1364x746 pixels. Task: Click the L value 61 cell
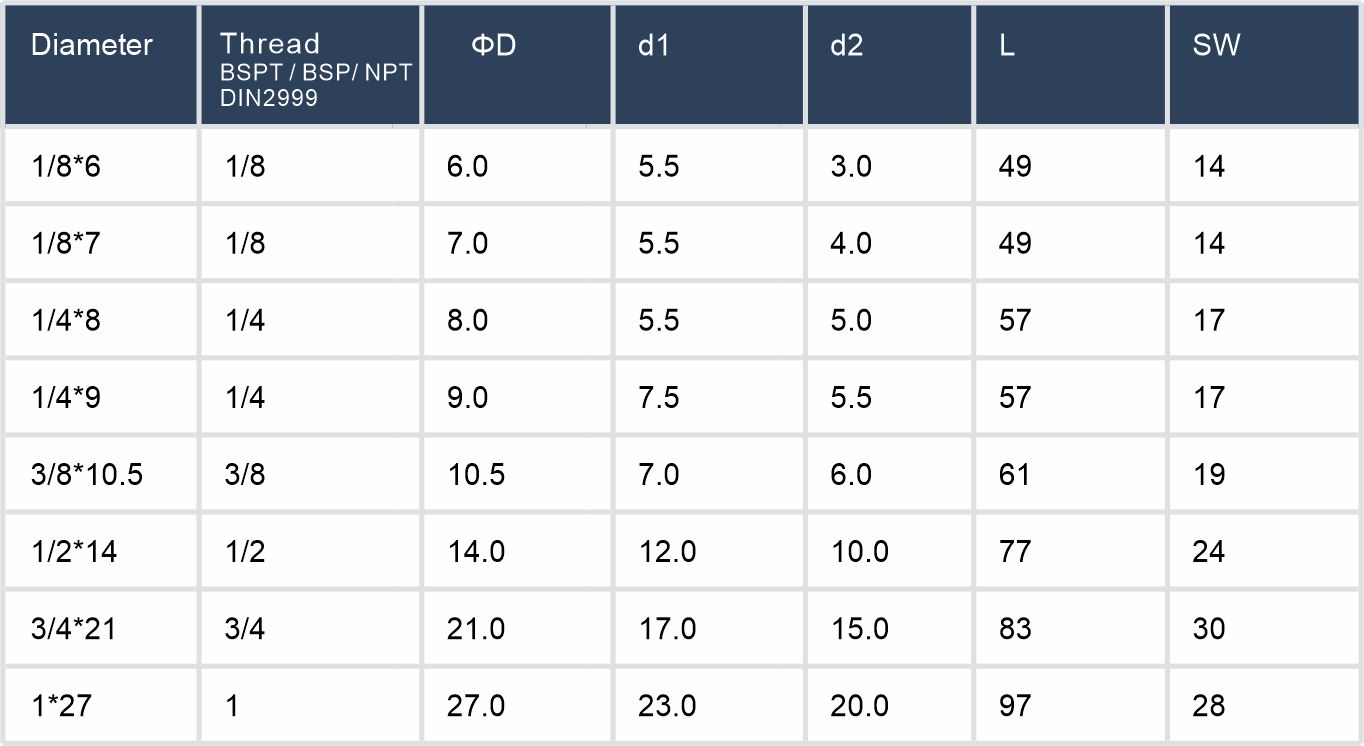click(1014, 474)
